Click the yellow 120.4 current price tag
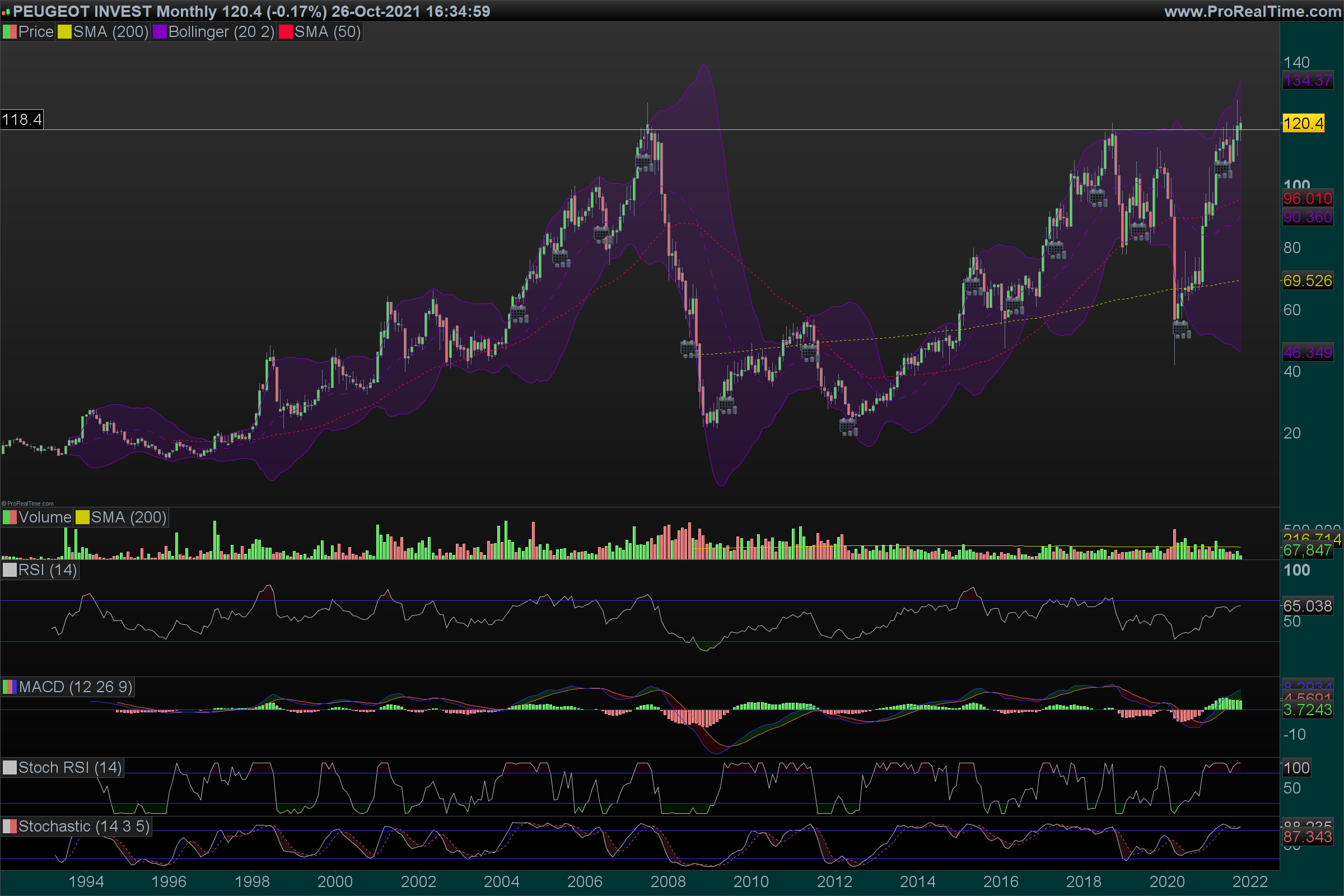 pos(1303,123)
